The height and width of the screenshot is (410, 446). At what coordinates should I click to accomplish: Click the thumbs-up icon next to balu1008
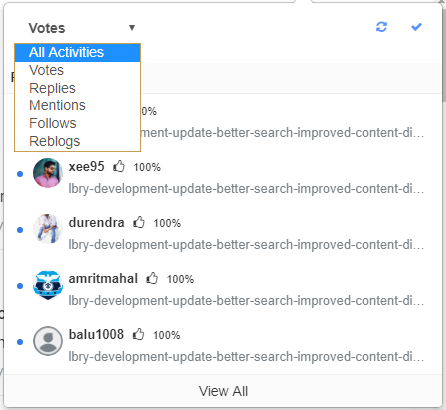(138, 334)
